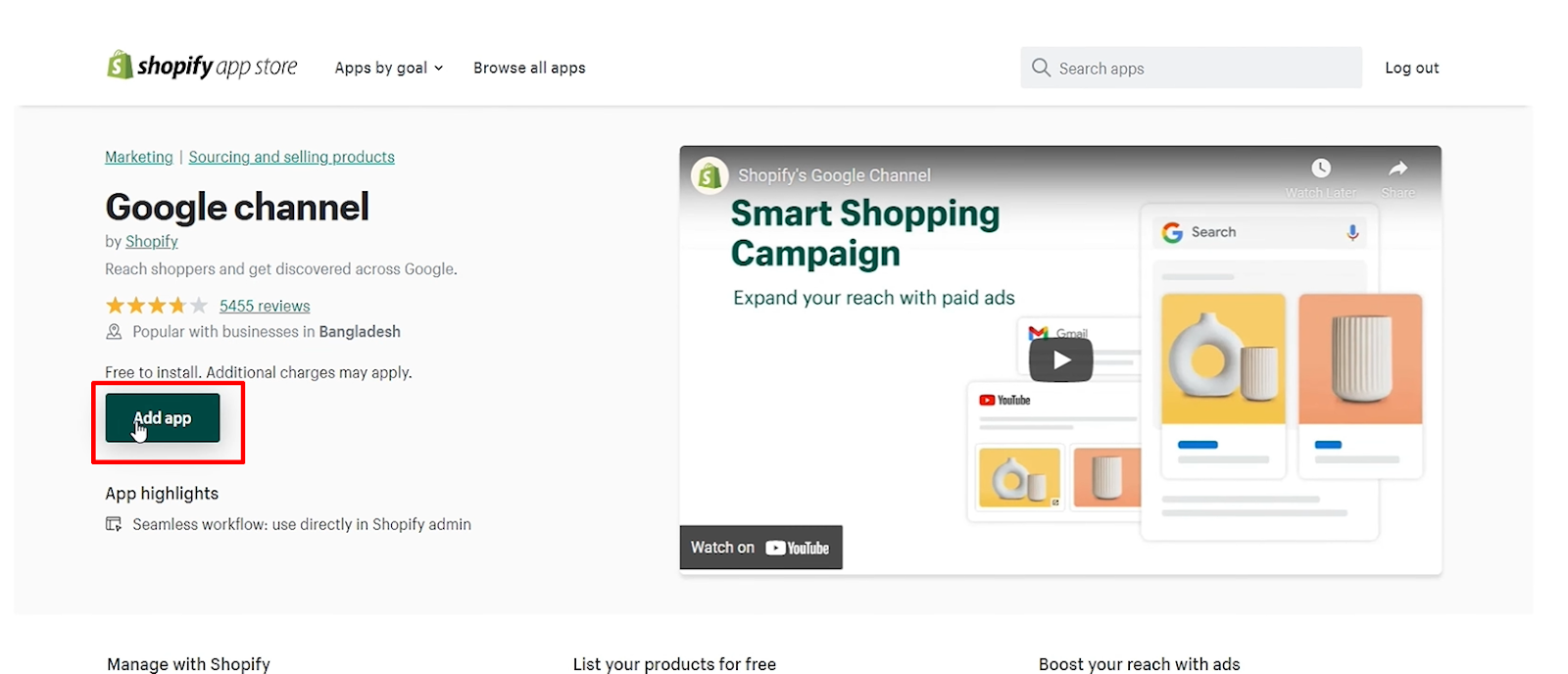
Task: Click the Google channel heading
Action: [237, 207]
